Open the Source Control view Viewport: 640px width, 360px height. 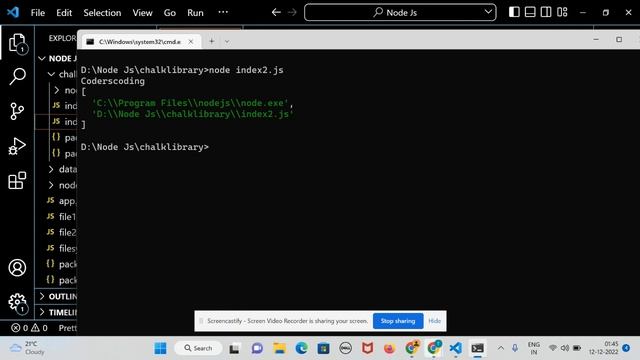(x=17, y=111)
